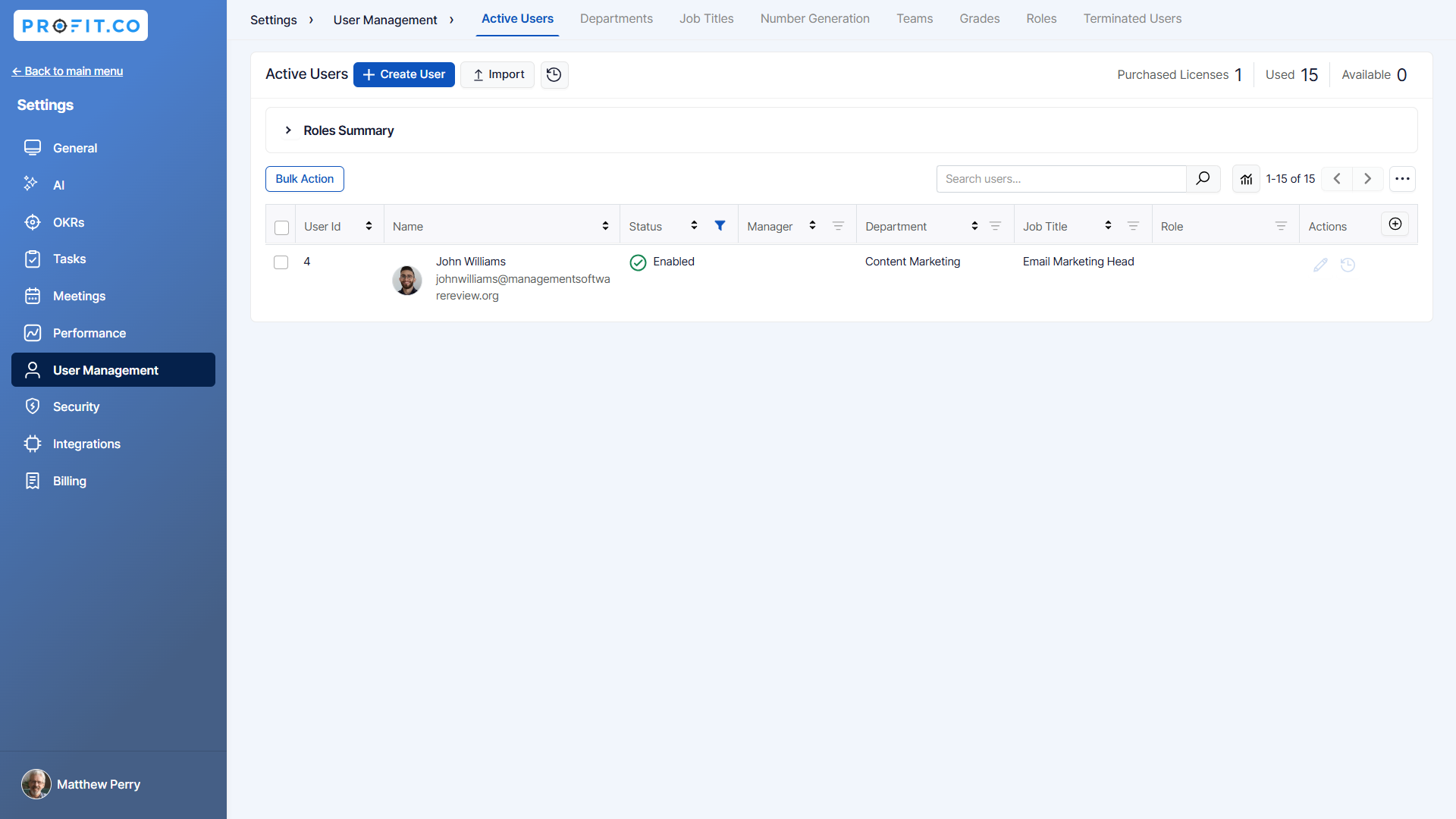The image size is (1456, 819).
Task: Open the Status column filter funnel
Action: pos(720,225)
